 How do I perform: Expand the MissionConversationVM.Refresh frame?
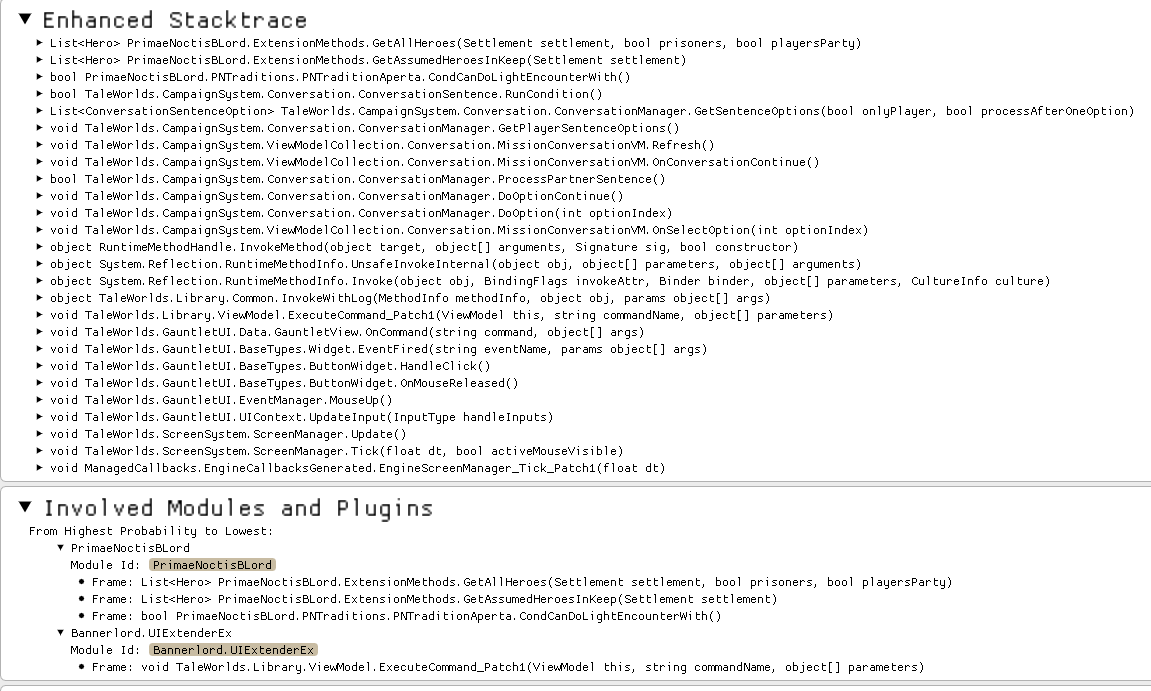[40, 145]
